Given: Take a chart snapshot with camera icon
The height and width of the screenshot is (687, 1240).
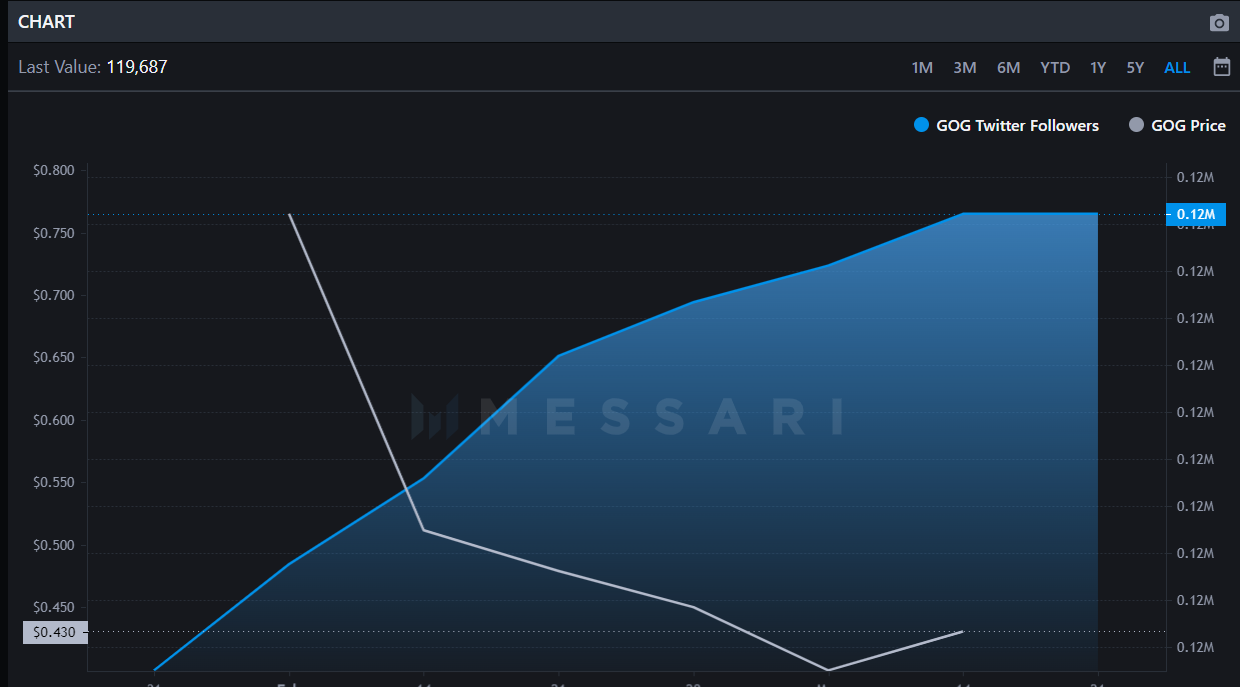Looking at the screenshot, I should (1219, 23).
